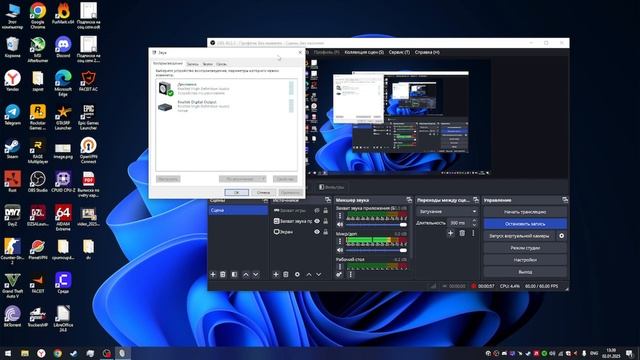640x360 pixels.
Task: Open Windows Start menu
Action: click(x=8, y=353)
